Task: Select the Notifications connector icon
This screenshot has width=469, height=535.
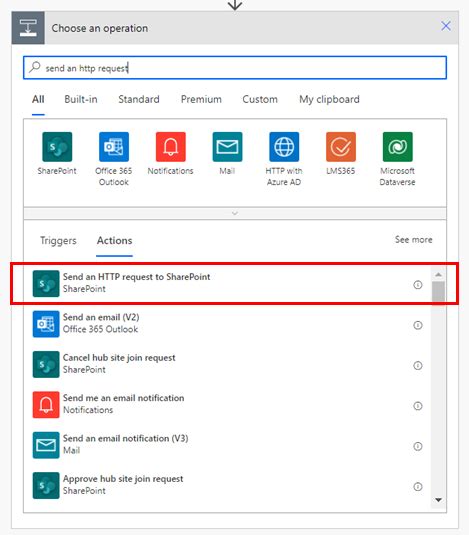Action: click(171, 147)
